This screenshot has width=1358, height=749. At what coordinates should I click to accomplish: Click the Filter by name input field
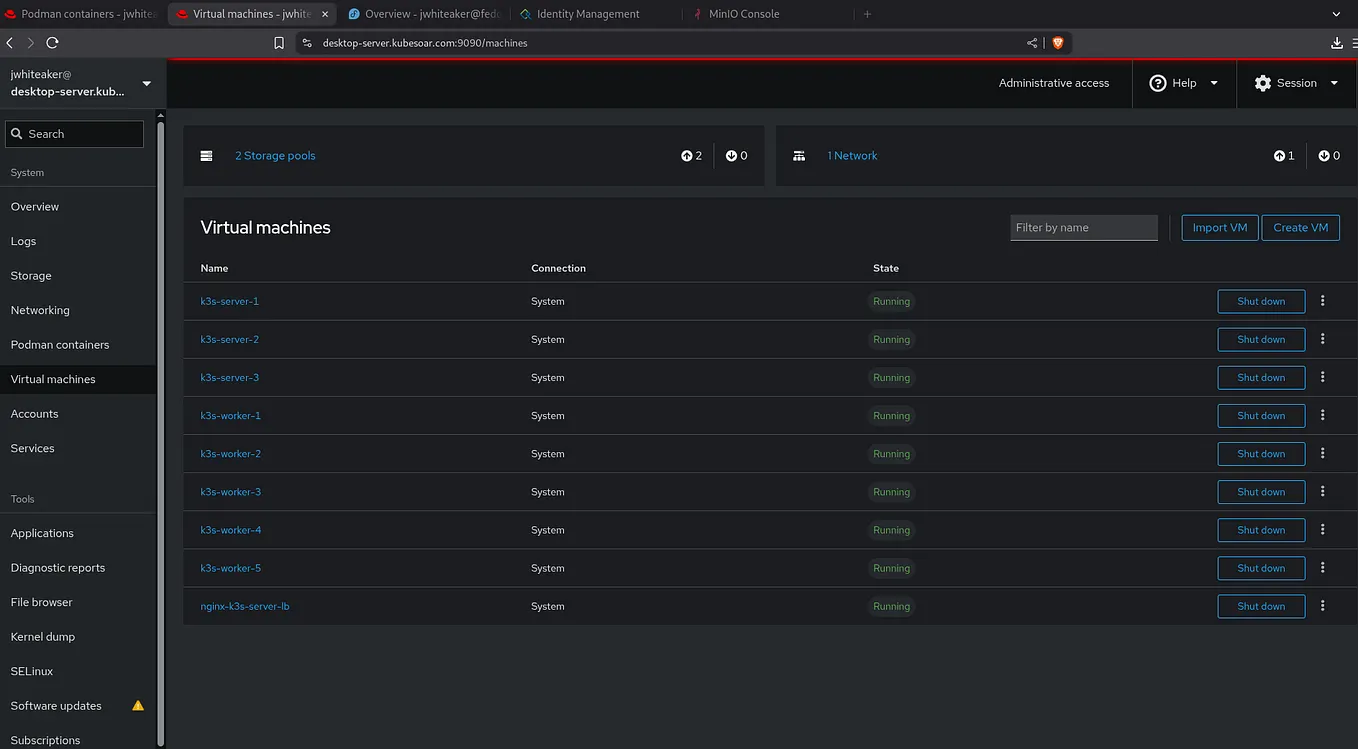tap(1083, 227)
